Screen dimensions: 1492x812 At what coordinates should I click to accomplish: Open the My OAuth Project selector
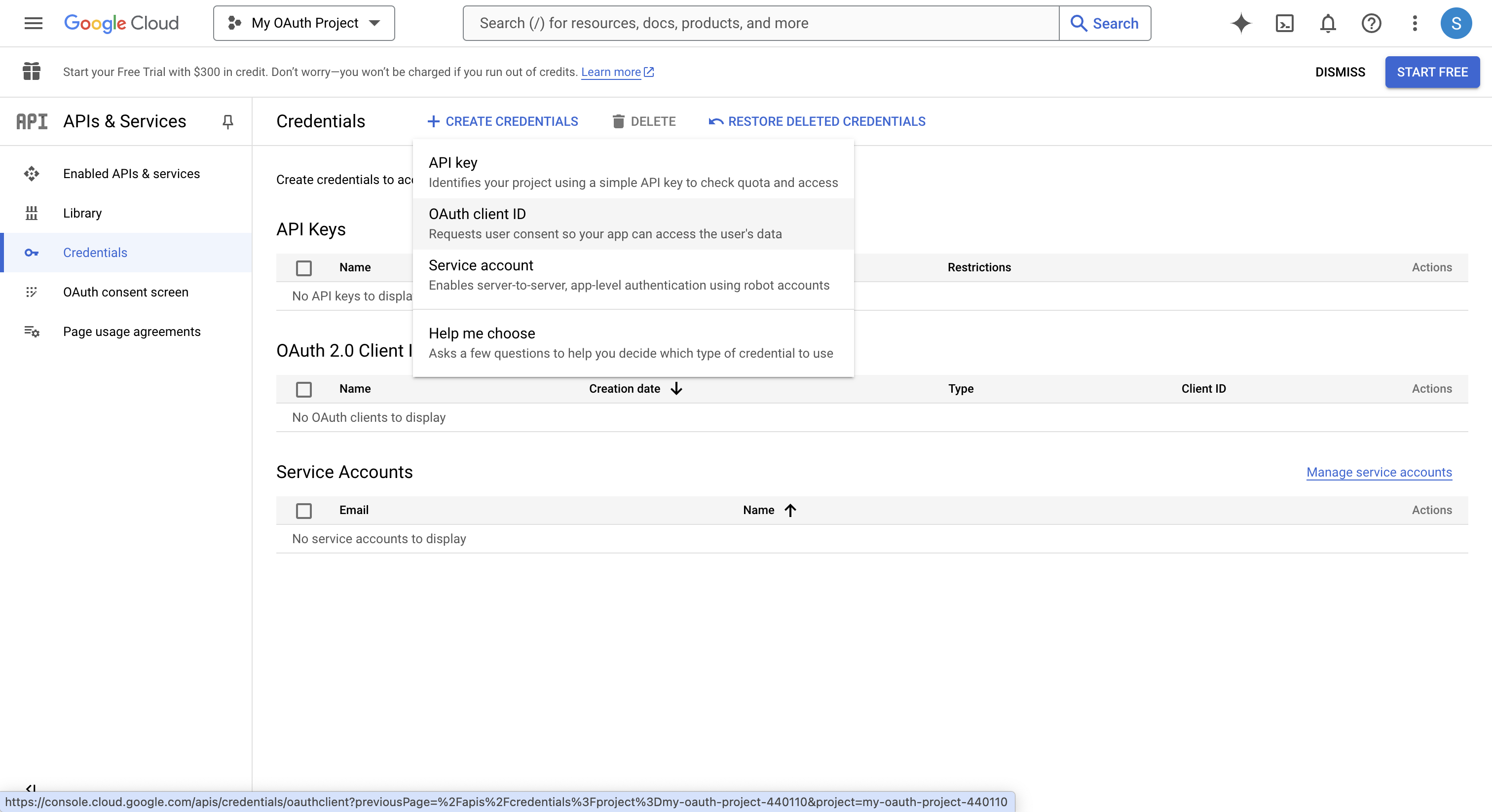tap(304, 23)
